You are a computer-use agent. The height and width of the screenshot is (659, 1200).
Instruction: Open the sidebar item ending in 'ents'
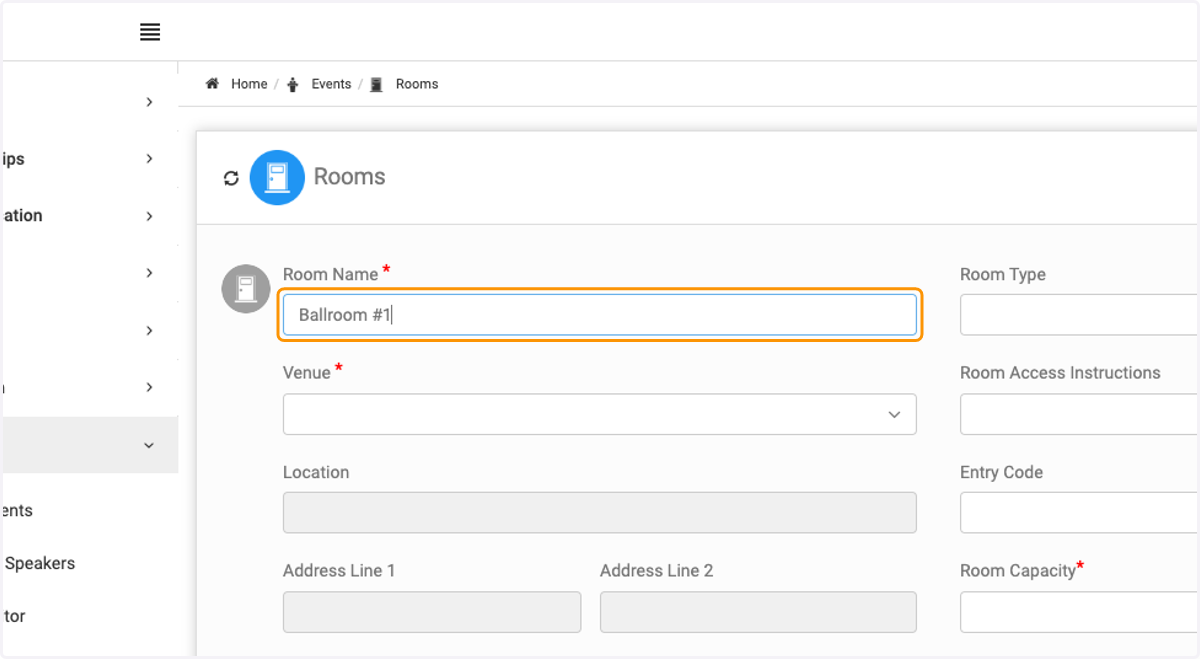point(17,510)
